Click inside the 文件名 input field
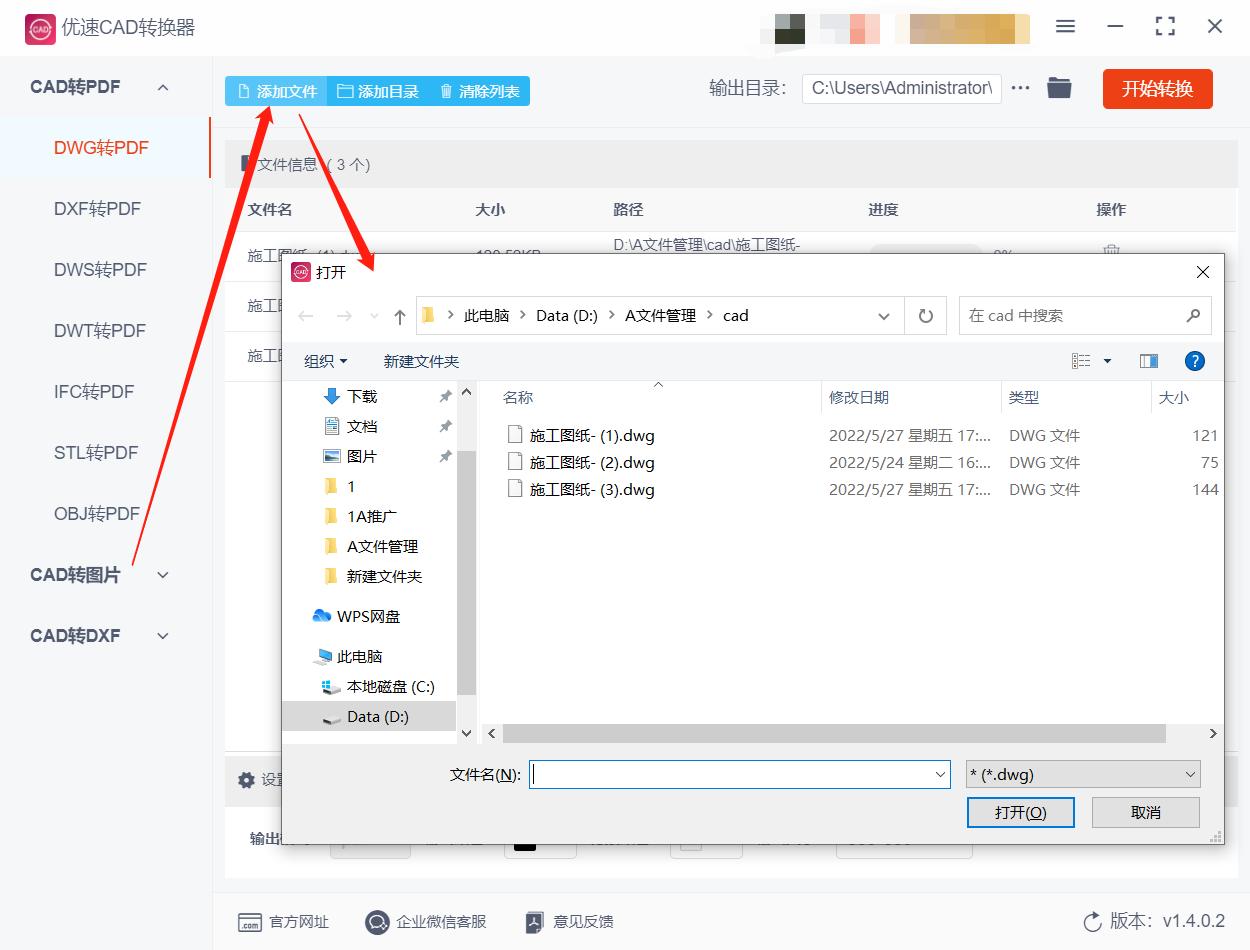This screenshot has width=1250, height=950. click(740, 774)
